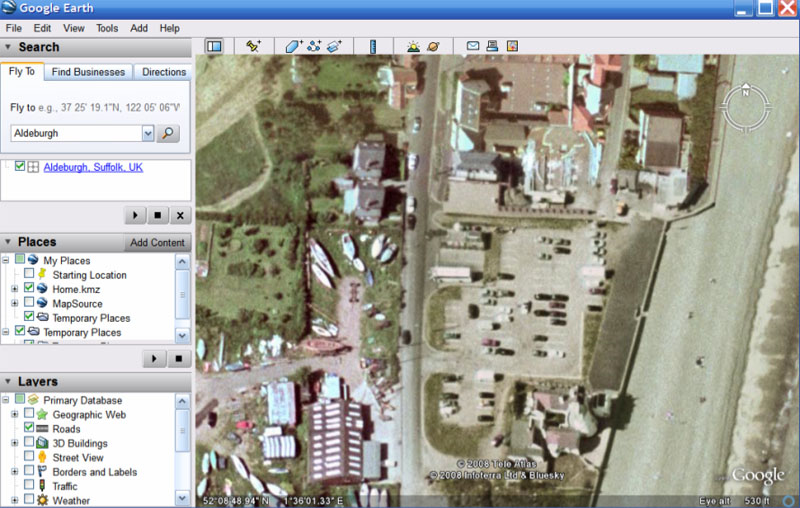Click the Street View person icon

42,457
